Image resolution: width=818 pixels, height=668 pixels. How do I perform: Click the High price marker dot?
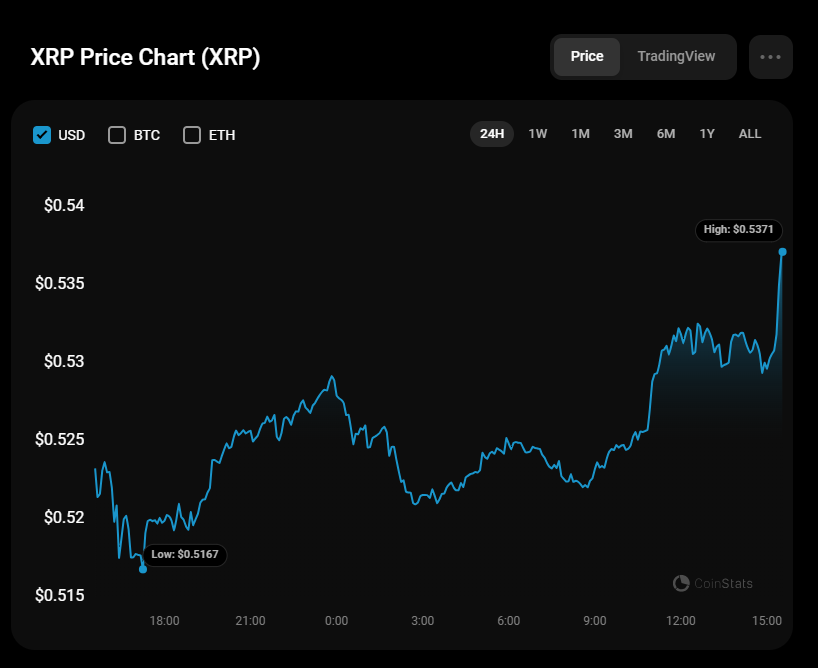click(782, 252)
